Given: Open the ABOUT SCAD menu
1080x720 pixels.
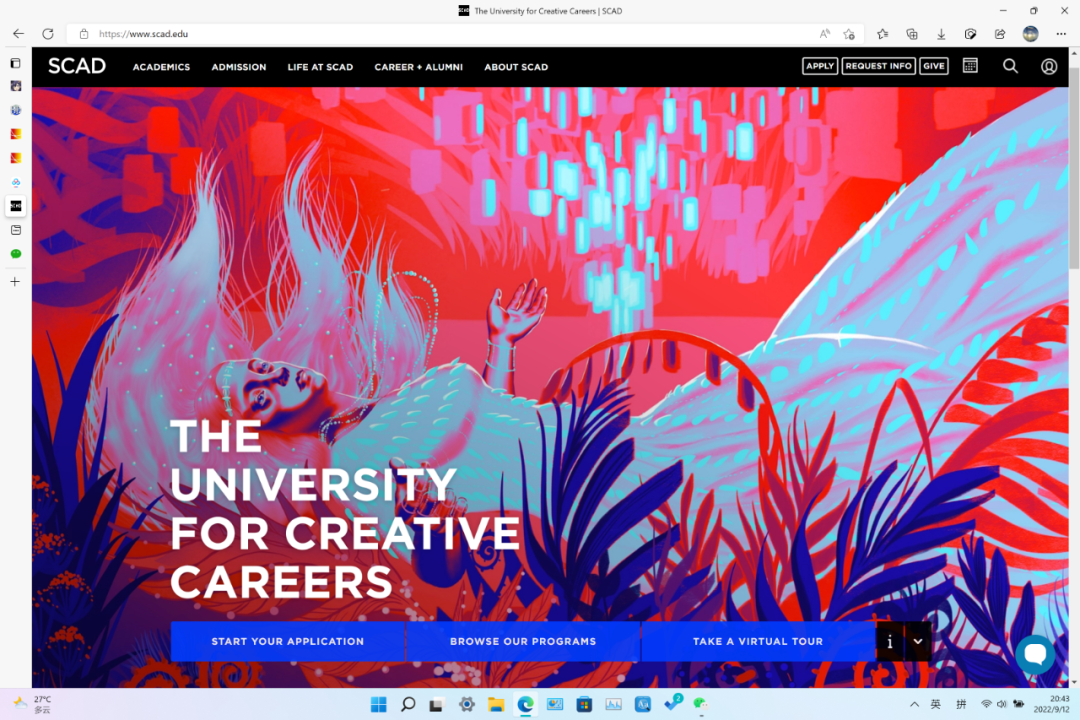Looking at the screenshot, I should (516, 67).
